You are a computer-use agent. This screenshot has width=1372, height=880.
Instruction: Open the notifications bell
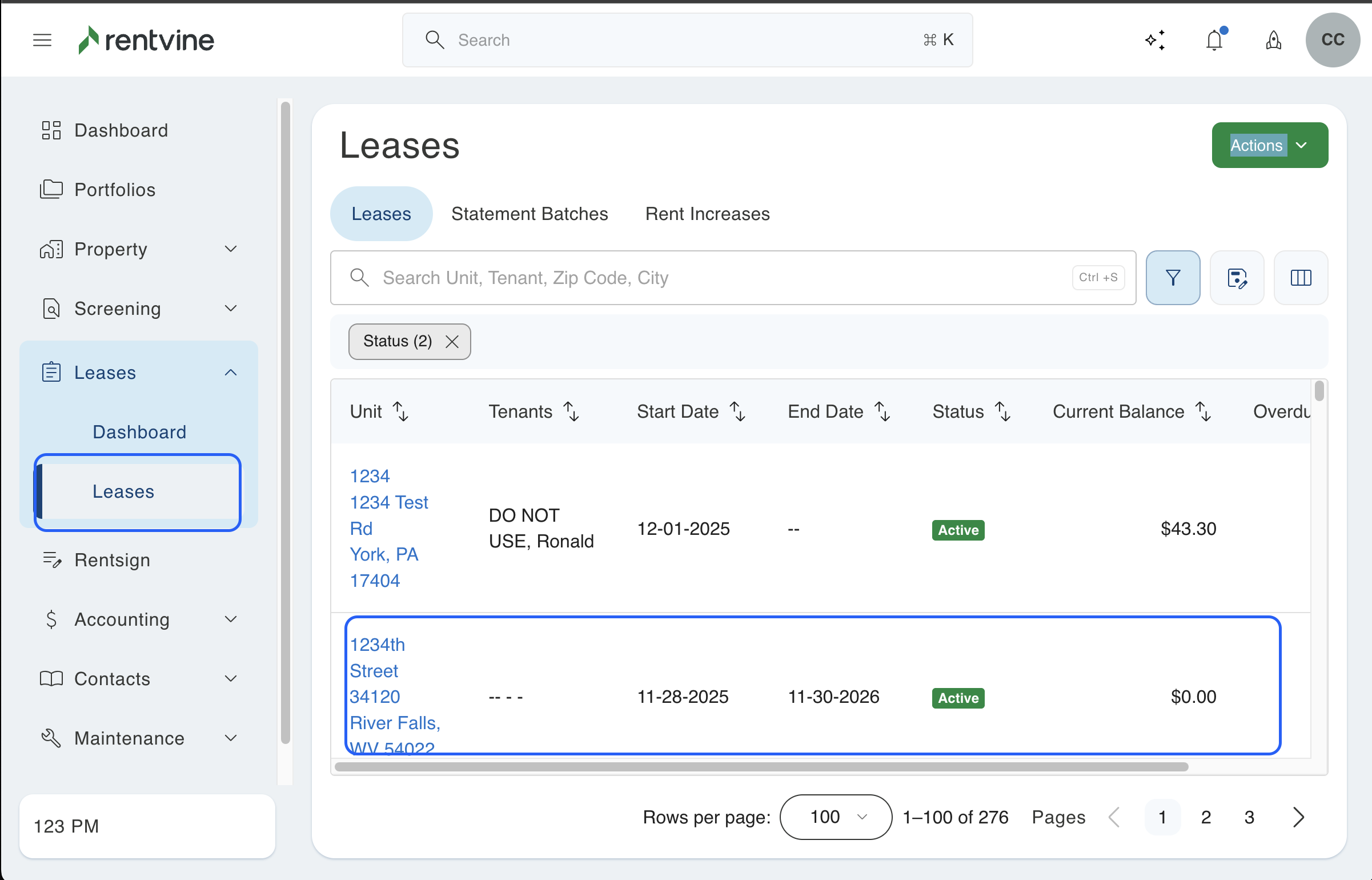[1214, 40]
